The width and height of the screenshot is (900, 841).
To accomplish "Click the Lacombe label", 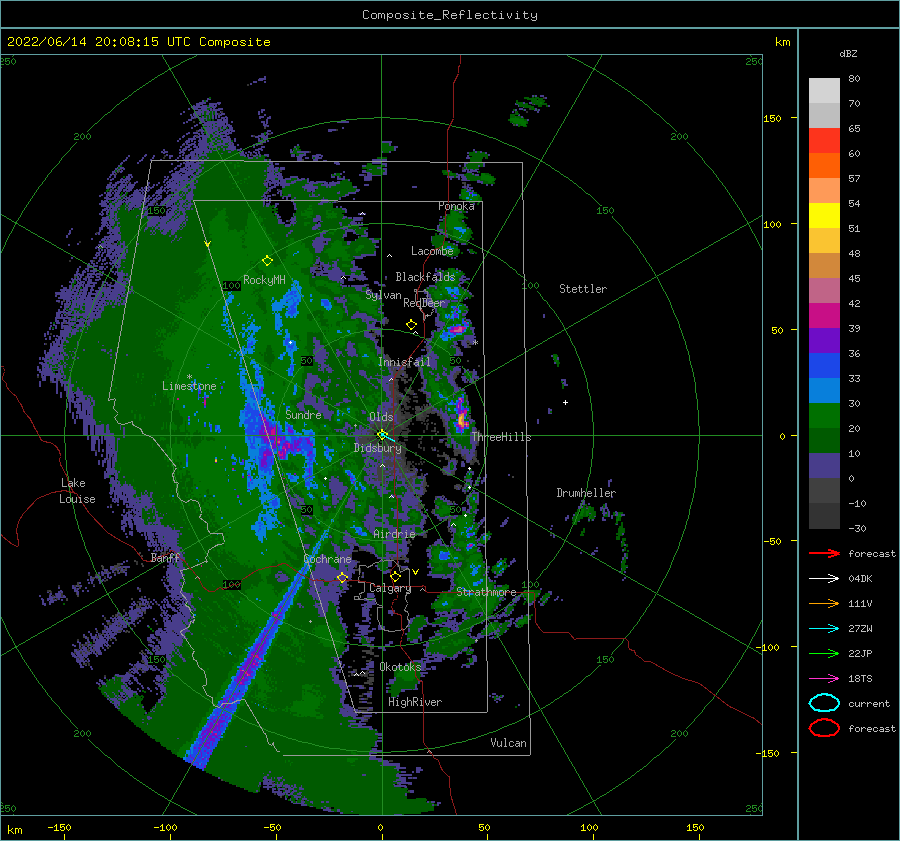I will tap(432, 251).
